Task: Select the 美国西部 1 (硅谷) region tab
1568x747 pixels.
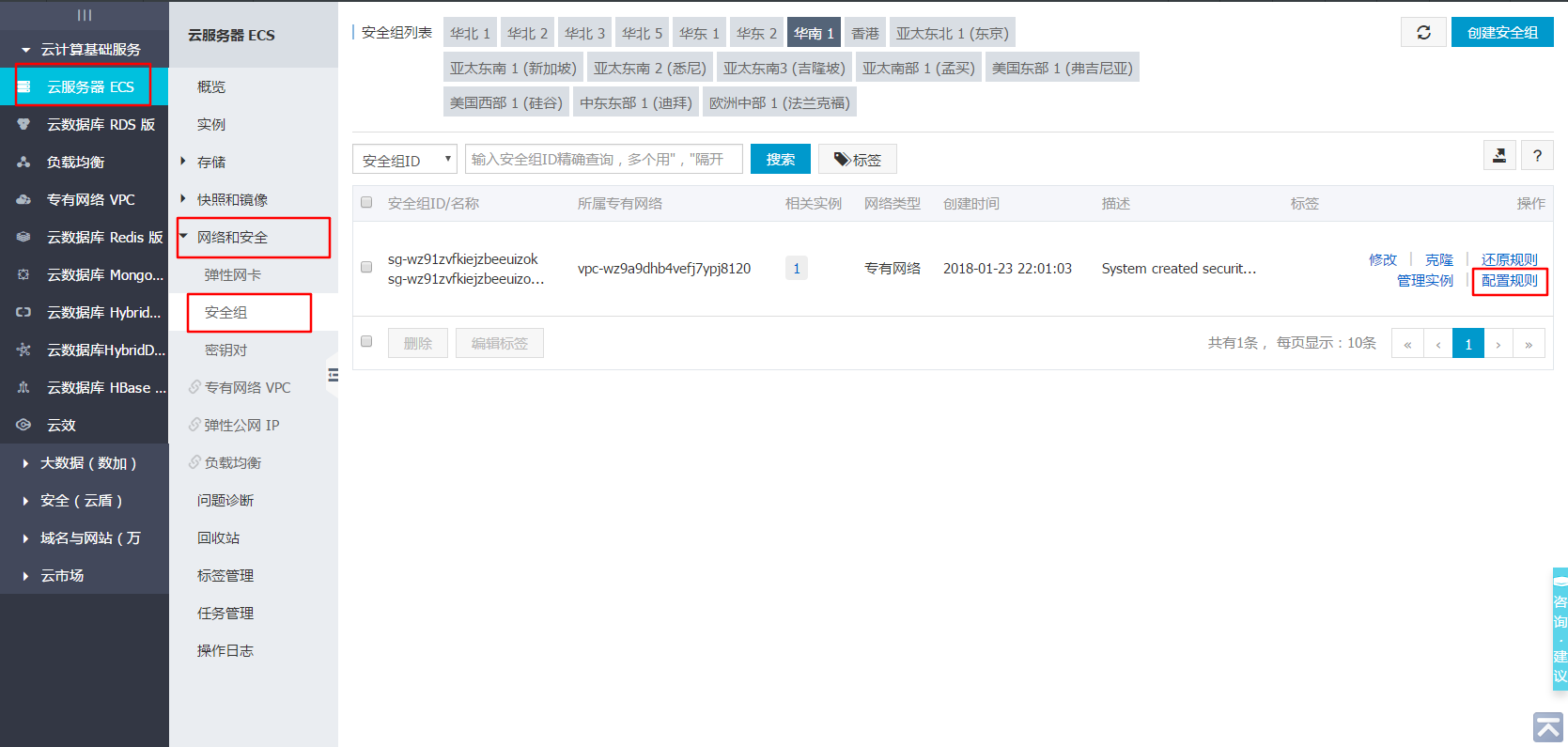Action: (505, 102)
